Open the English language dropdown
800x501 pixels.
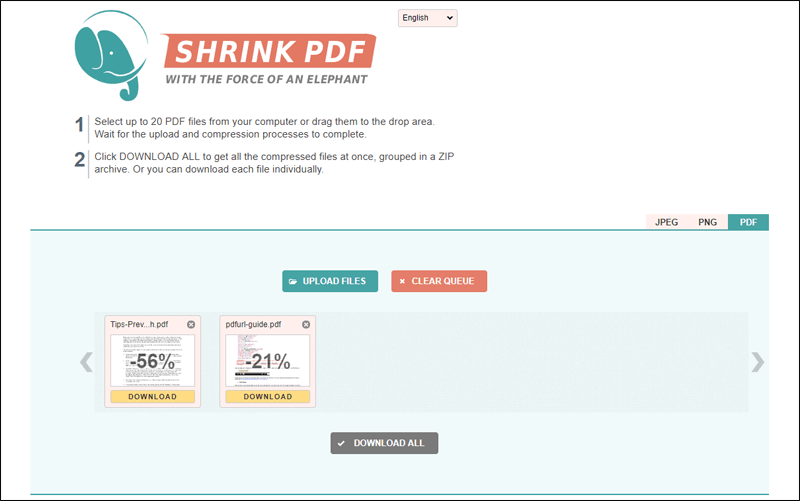pos(428,18)
